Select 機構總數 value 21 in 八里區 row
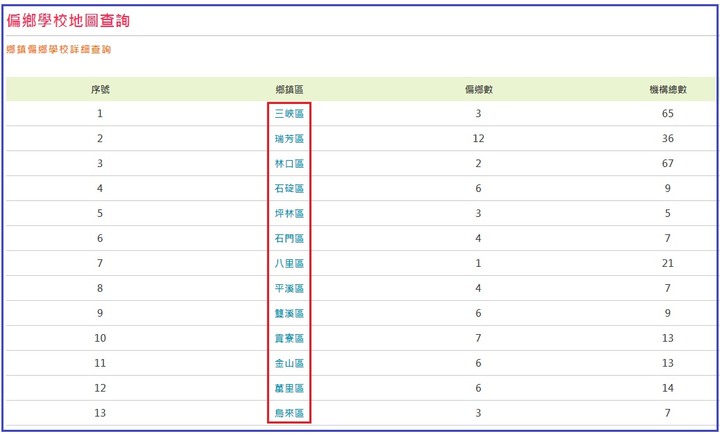This screenshot has width=720, height=436. click(668, 263)
